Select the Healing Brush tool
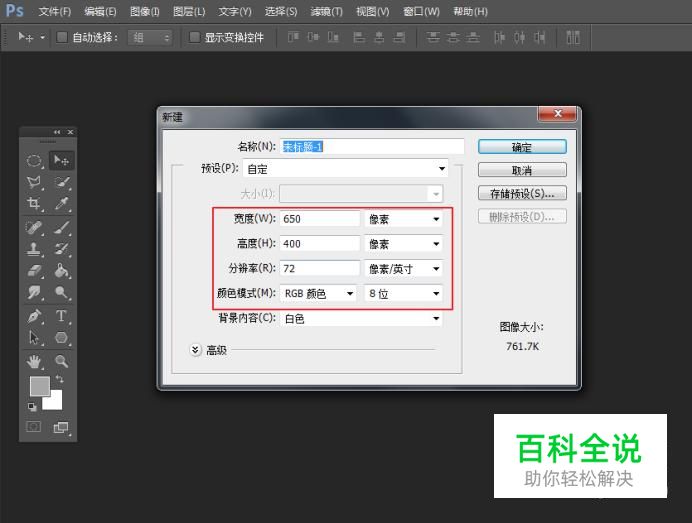This screenshot has width=692, height=523. [34, 228]
